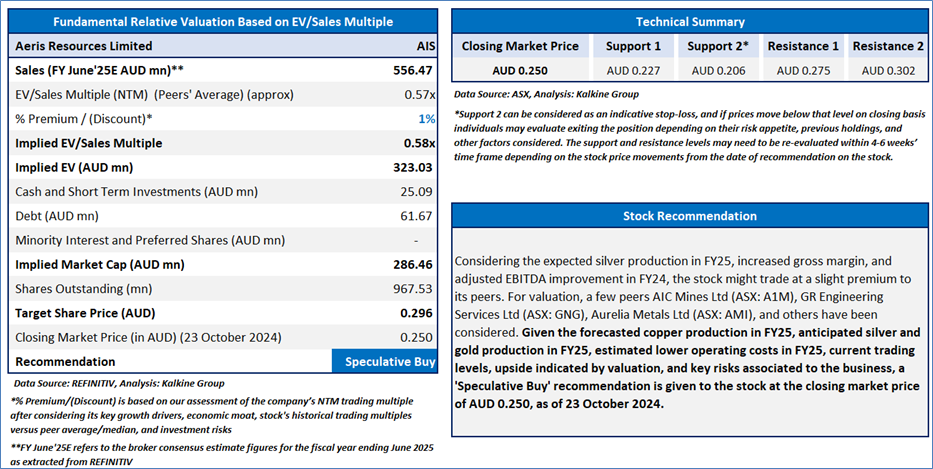Select the 1% premium value

427,119
